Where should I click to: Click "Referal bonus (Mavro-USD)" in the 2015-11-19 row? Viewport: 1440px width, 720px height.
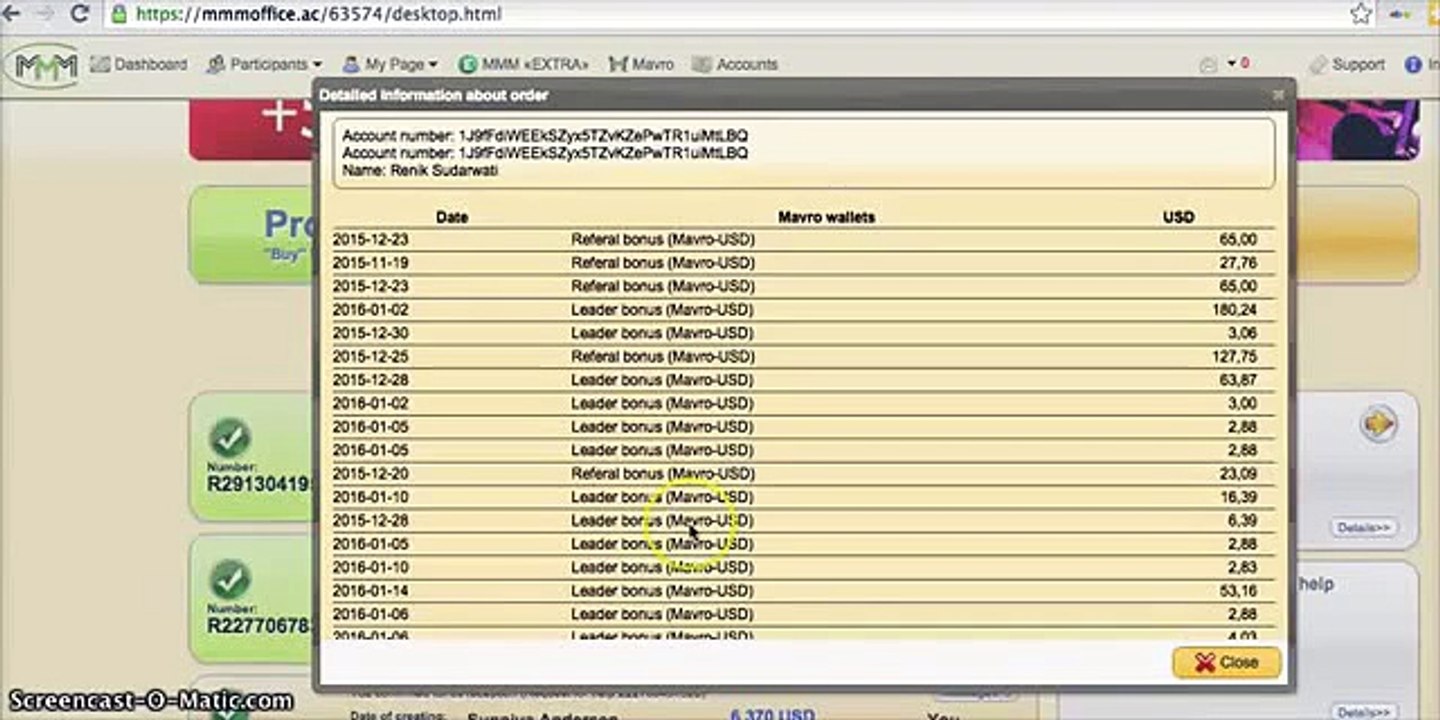pyautogui.click(x=663, y=263)
